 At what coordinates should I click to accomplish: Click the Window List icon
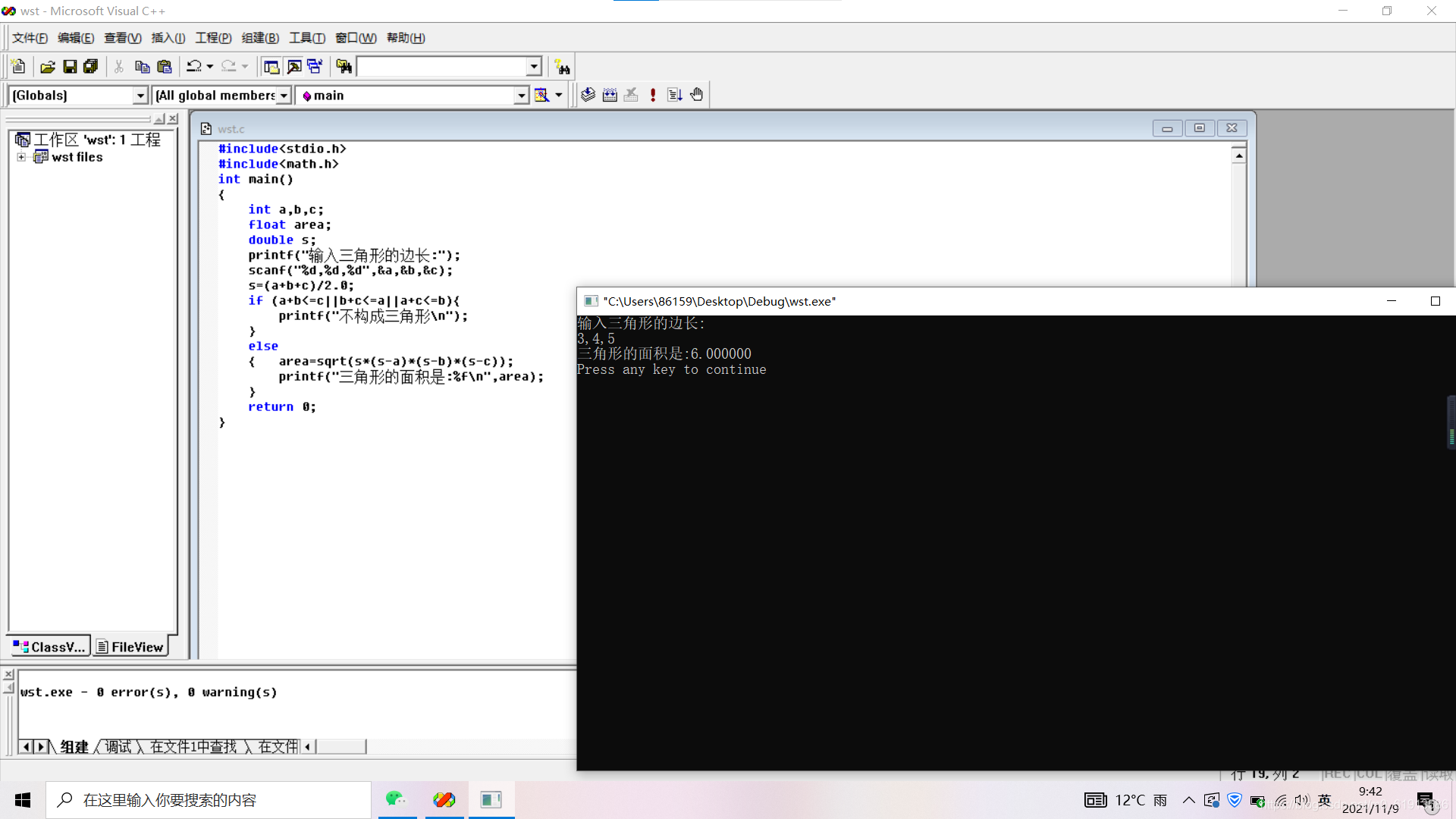point(315,67)
